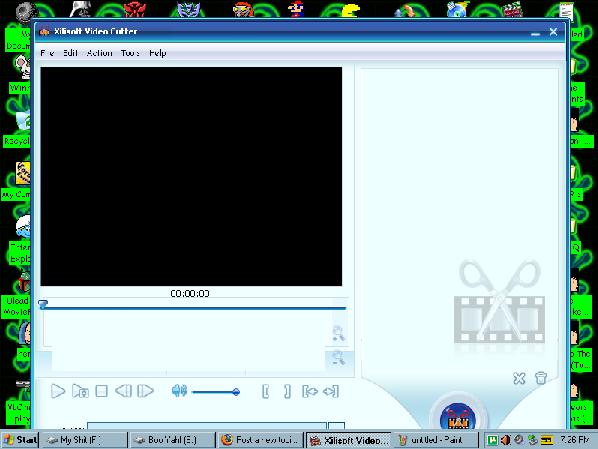The width and height of the screenshot is (598, 449).
Task: Click the Play button in the playback controls
Action: 58,391
